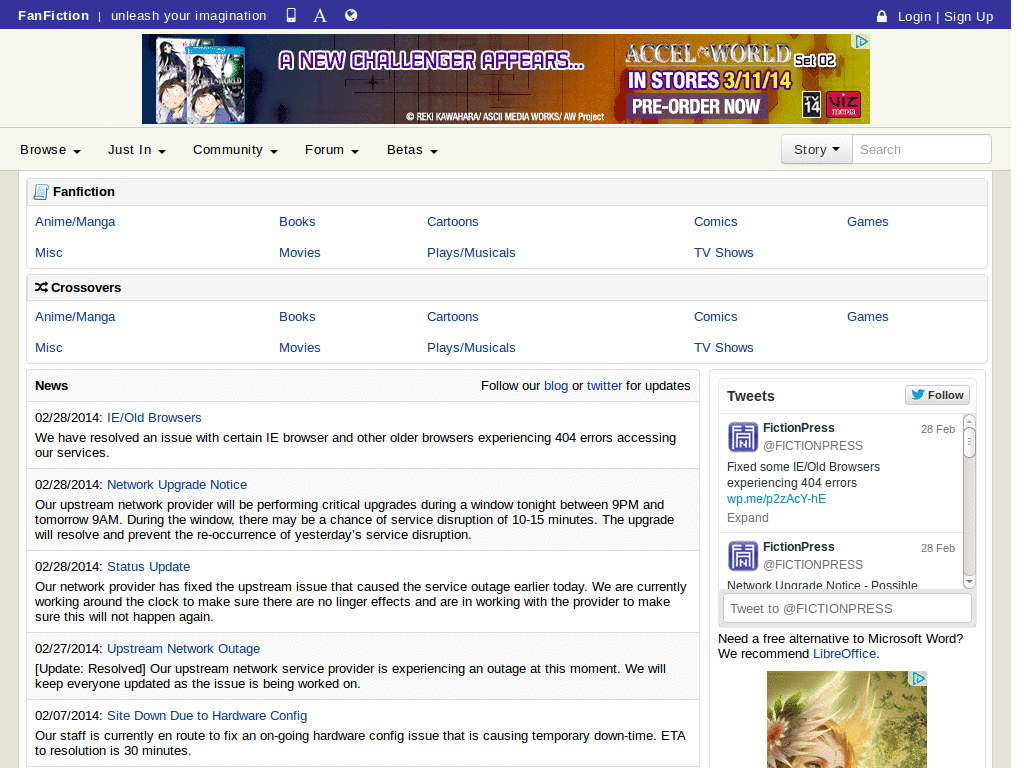Expand the Browse dropdown menu
The width and height of the screenshot is (1024, 768).
50,150
